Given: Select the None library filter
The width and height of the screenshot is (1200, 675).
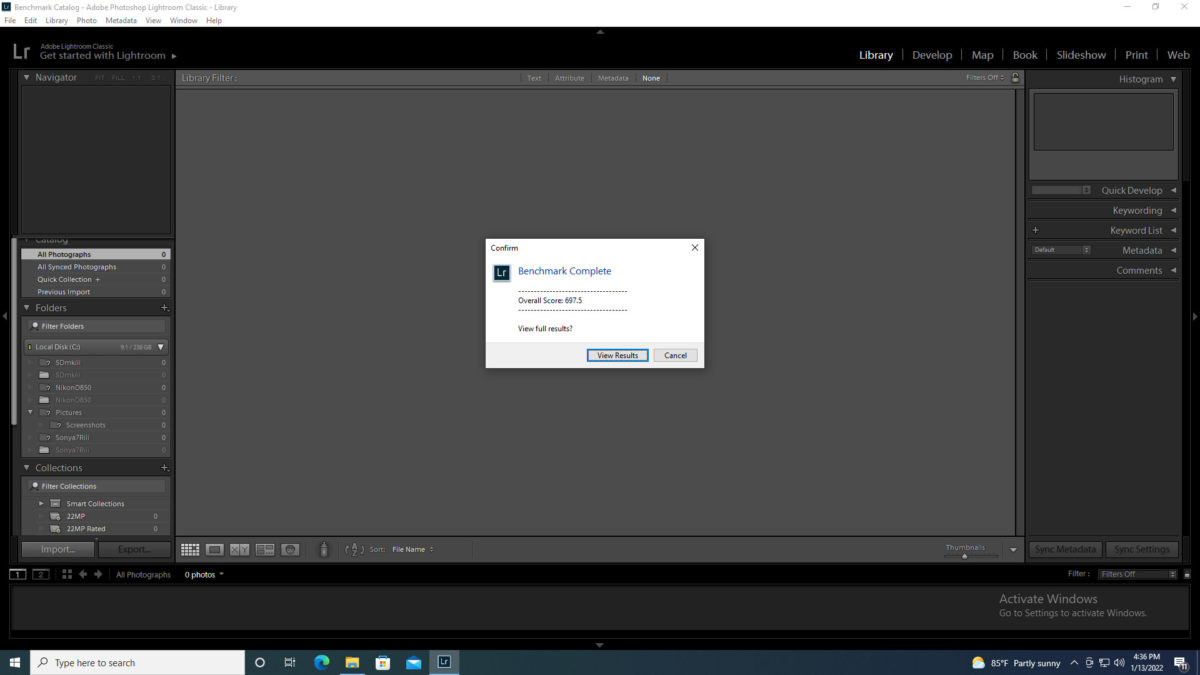Looking at the screenshot, I should (x=651, y=78).
